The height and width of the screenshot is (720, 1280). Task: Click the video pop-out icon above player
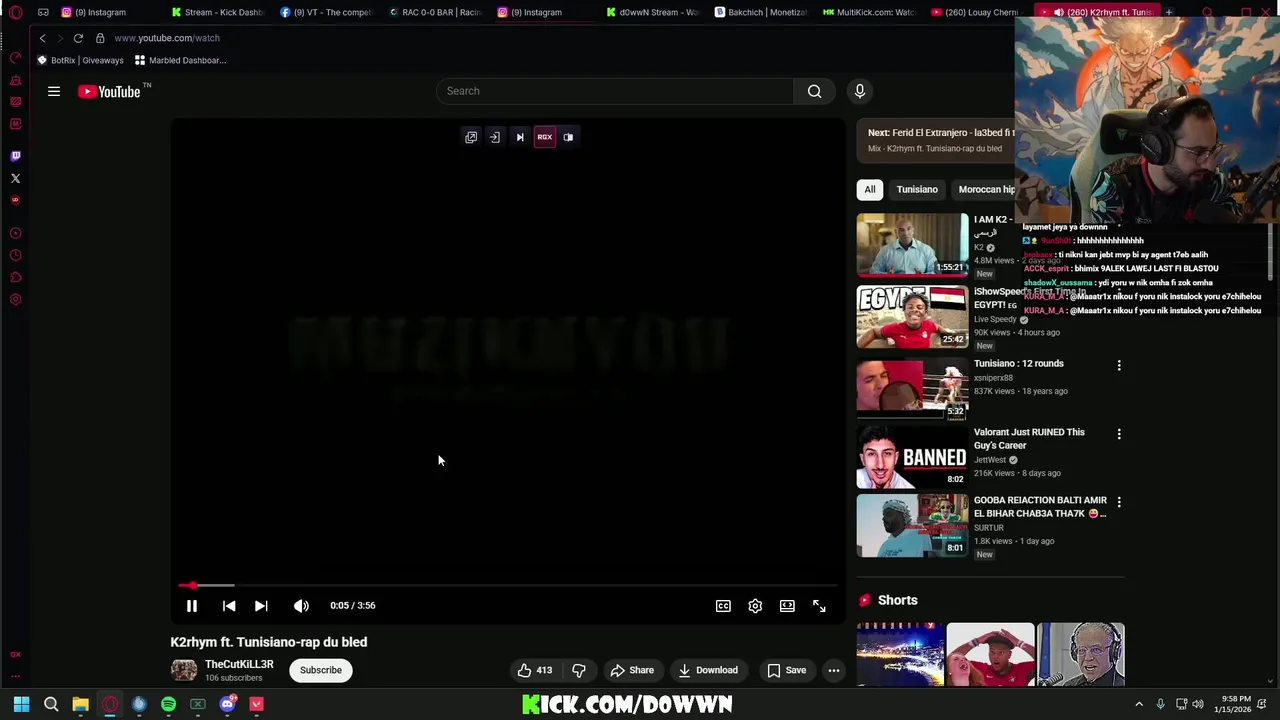pyautogui.click(x=471, y=137)
